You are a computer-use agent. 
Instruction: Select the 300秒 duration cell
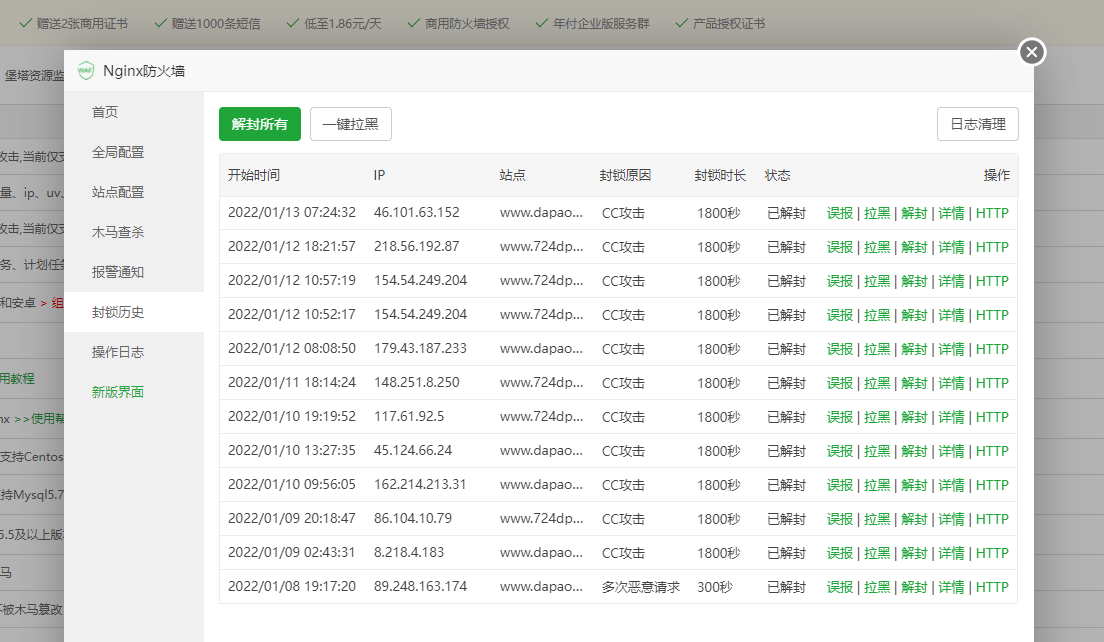point(715,586)
